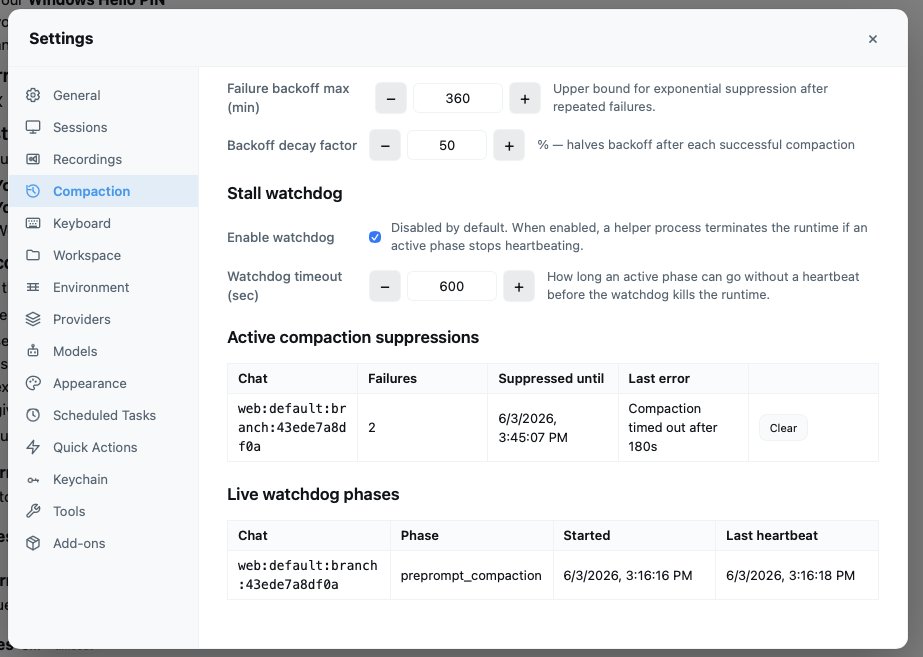923x657 pixels.
Task: Go to Quick Actions settings
Action: click(x=104, y=447)
